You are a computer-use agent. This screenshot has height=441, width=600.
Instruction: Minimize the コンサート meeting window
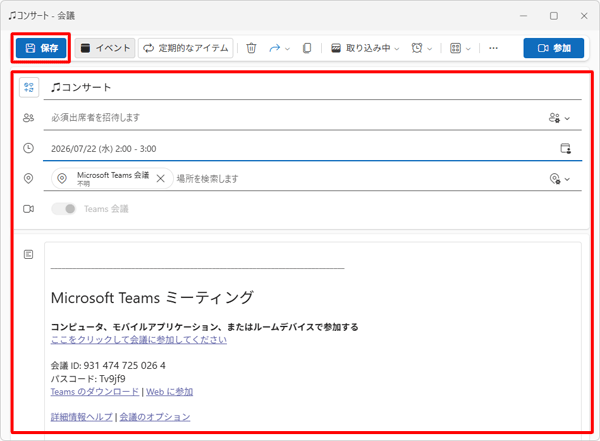pyautogui.click(x=523, y=16)
